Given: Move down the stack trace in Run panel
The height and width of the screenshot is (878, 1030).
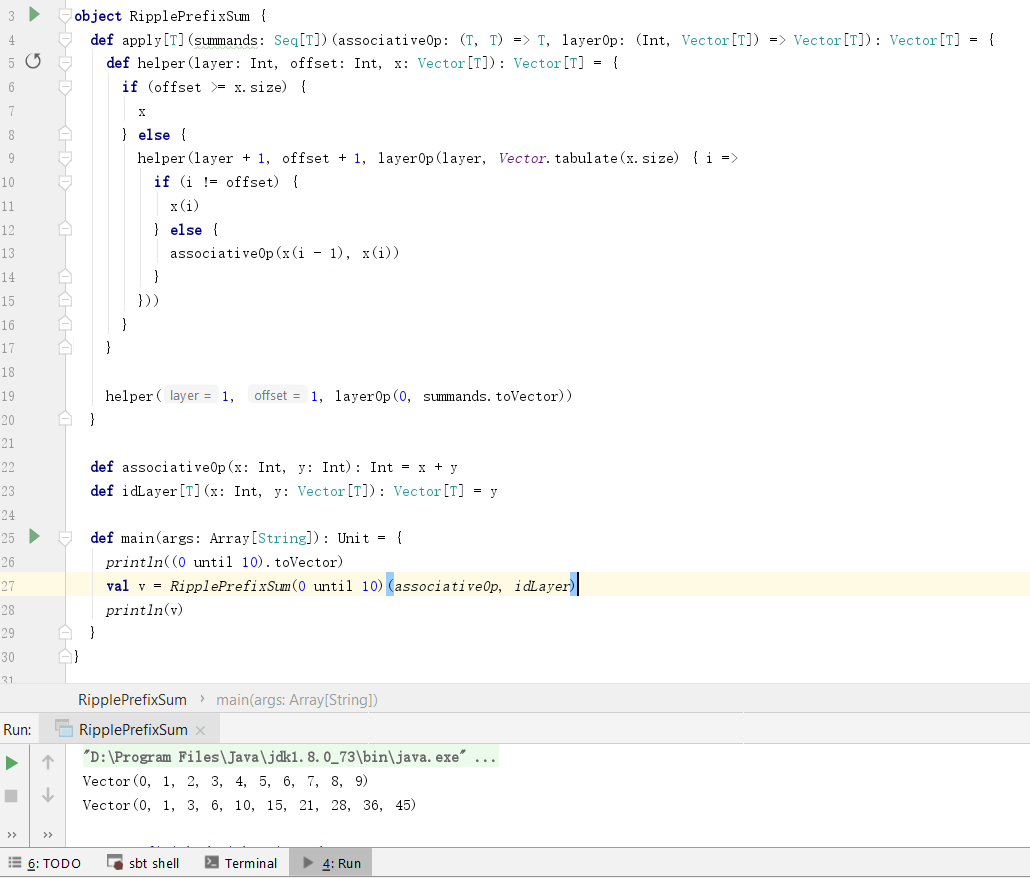Looking at the screenshot, I should click(48, 795).
